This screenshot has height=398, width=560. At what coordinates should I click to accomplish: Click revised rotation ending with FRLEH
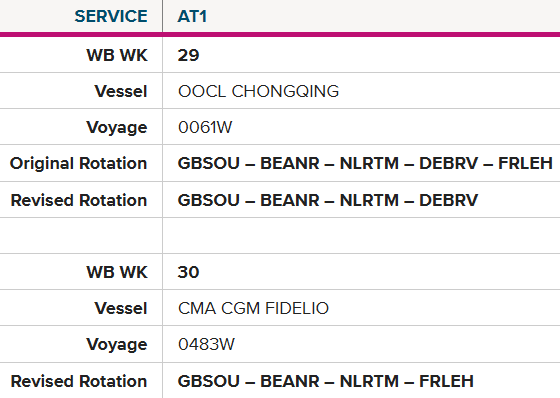pyautogui.click(x=325, y=381)
